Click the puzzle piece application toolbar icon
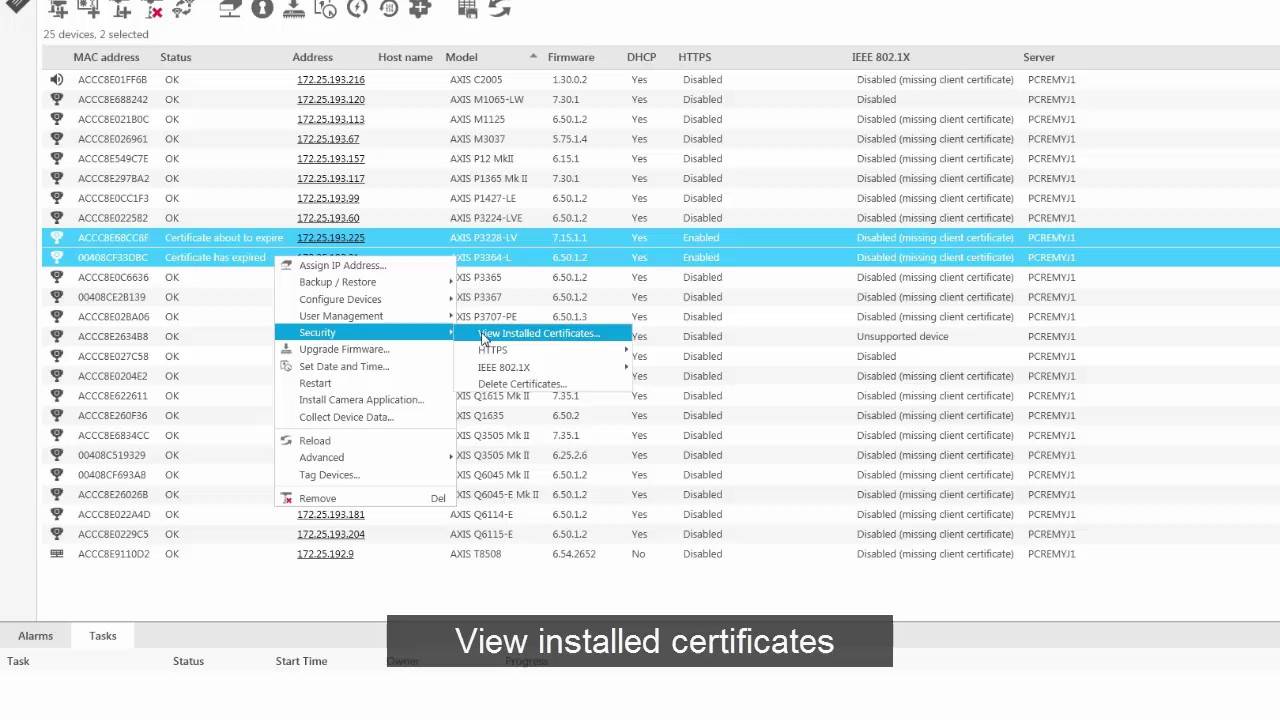1280x720 pixels. point(420,9)
